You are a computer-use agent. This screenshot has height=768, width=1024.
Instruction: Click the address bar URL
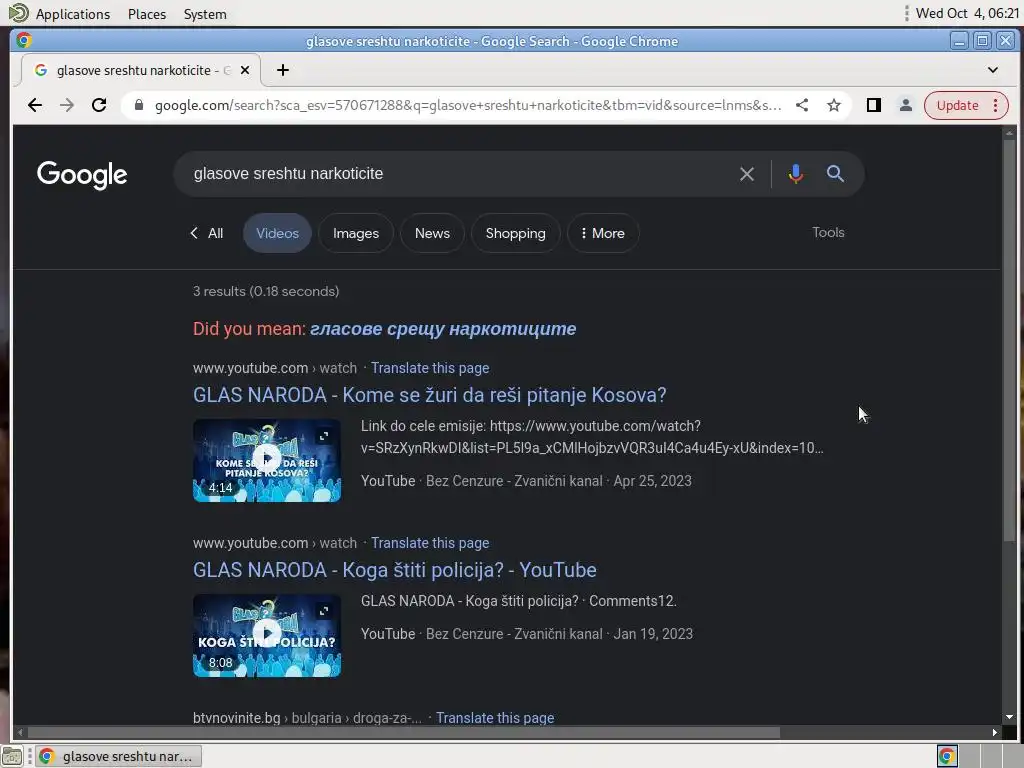click(468, 105)
